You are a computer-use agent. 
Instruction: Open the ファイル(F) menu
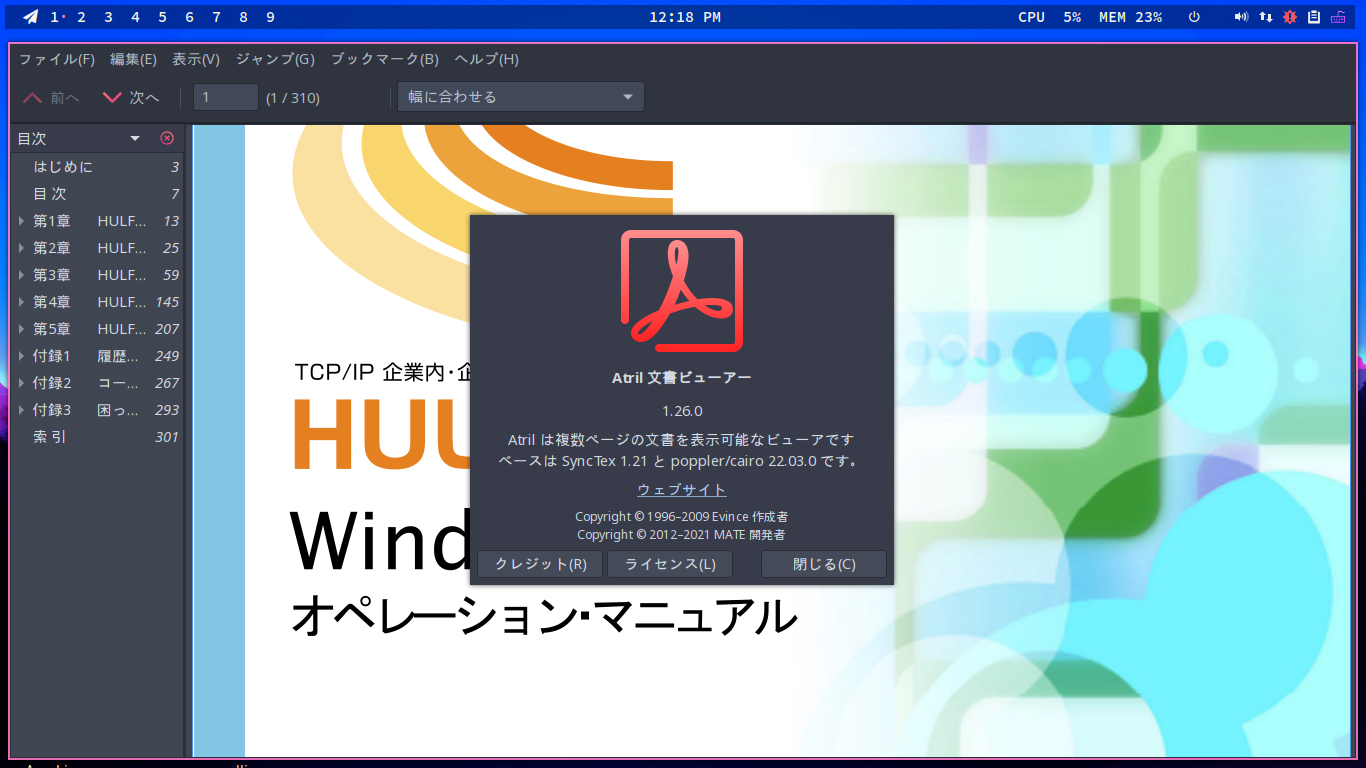click(57, 59)
